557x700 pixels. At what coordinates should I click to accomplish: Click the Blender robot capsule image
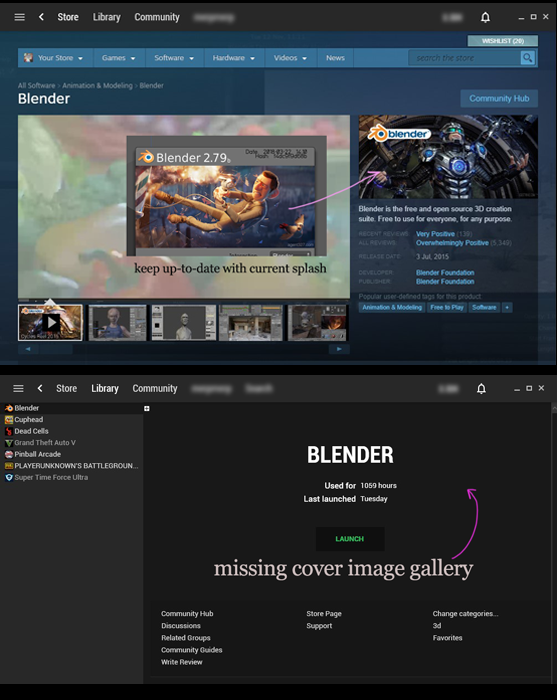tap(448, 157)
